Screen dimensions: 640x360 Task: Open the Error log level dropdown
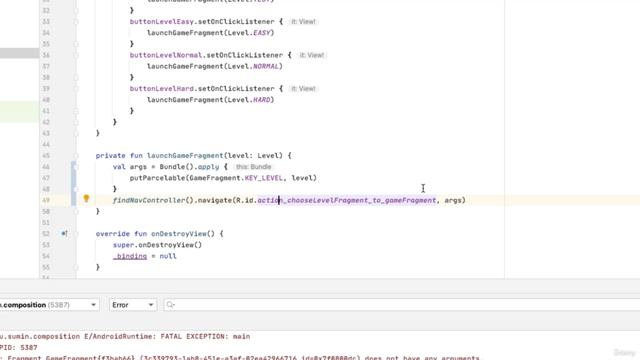133,305
